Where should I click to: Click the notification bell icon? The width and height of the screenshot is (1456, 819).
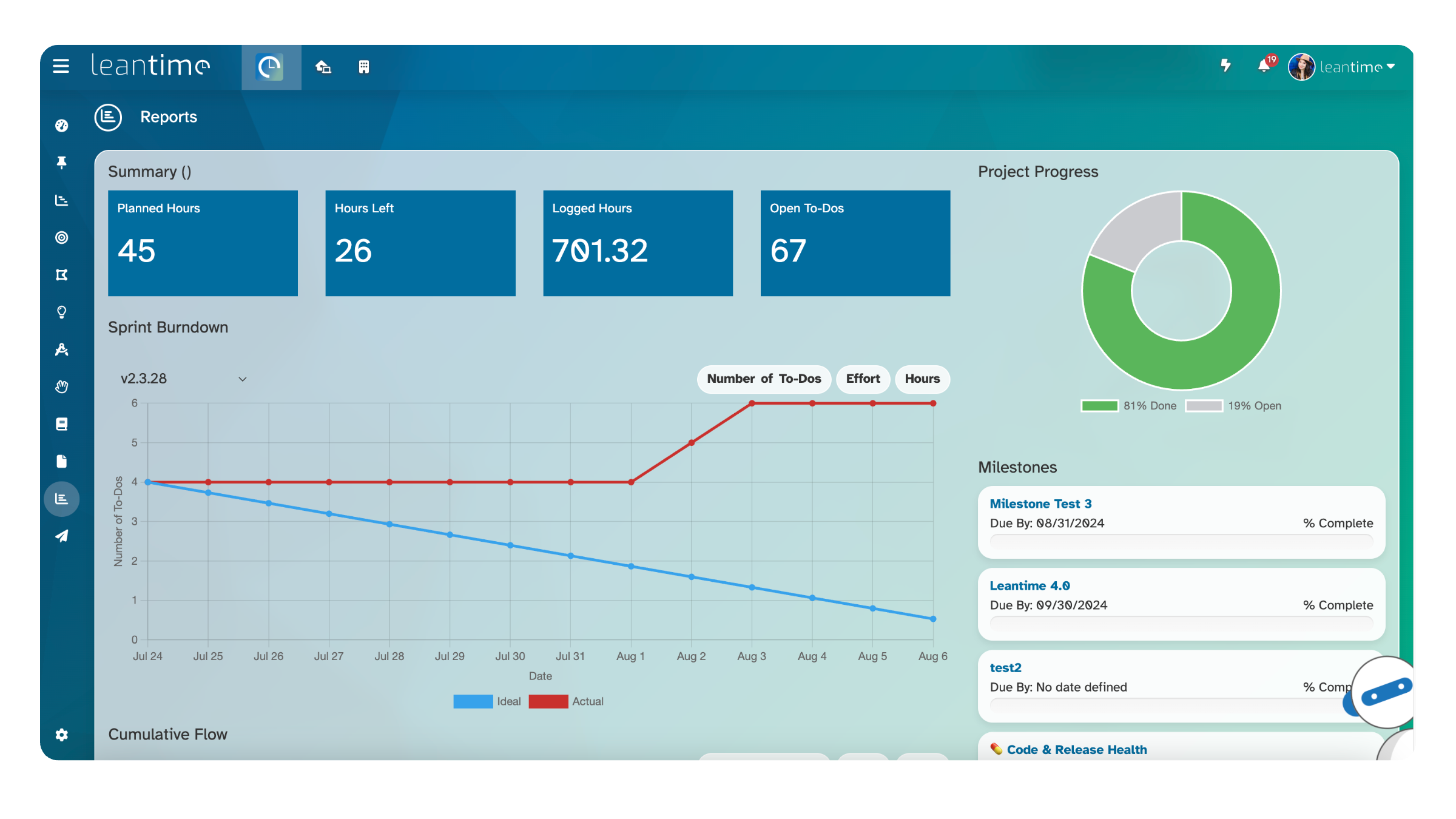click(1264, 66)
